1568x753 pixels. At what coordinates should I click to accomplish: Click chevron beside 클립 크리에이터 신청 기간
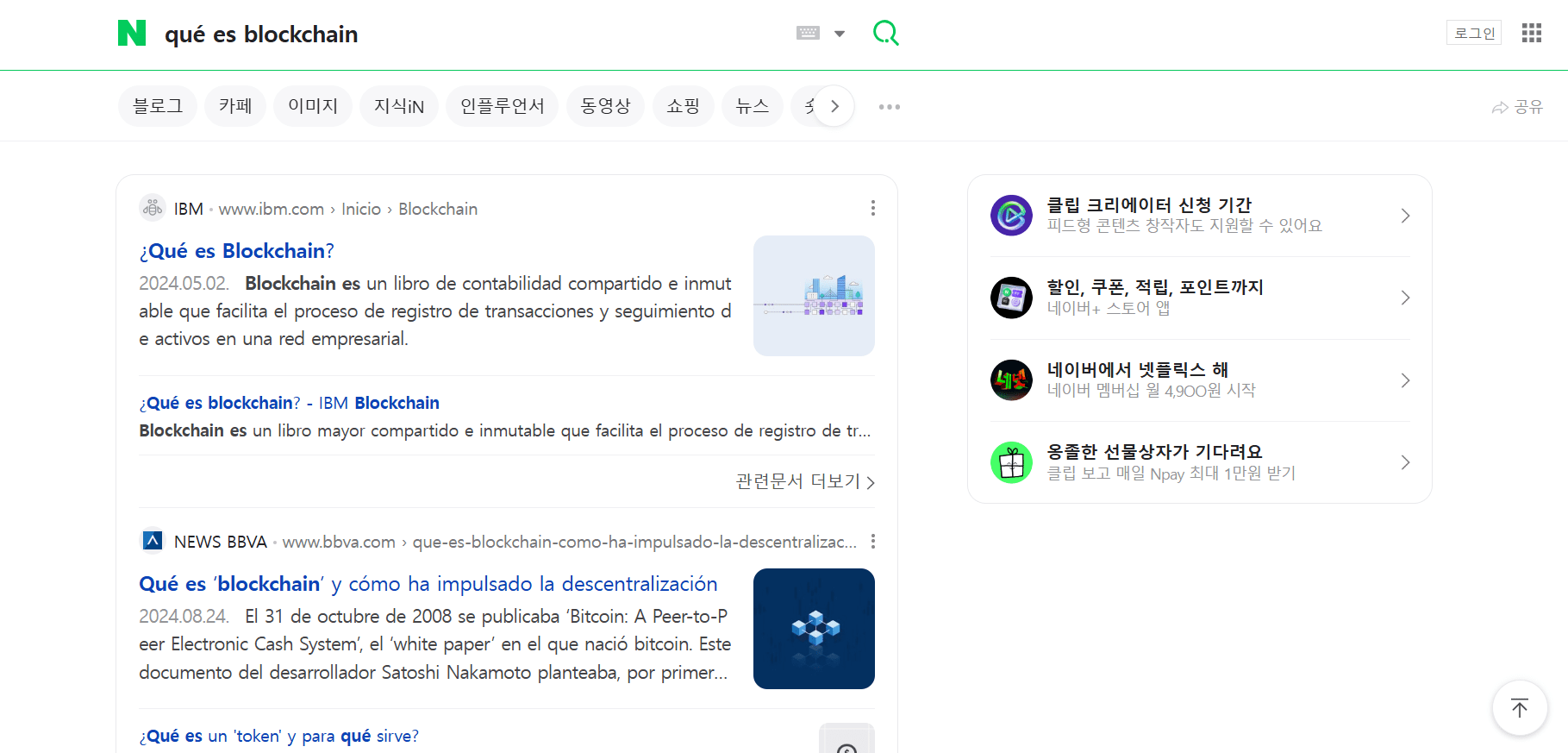click(1405, 216)
